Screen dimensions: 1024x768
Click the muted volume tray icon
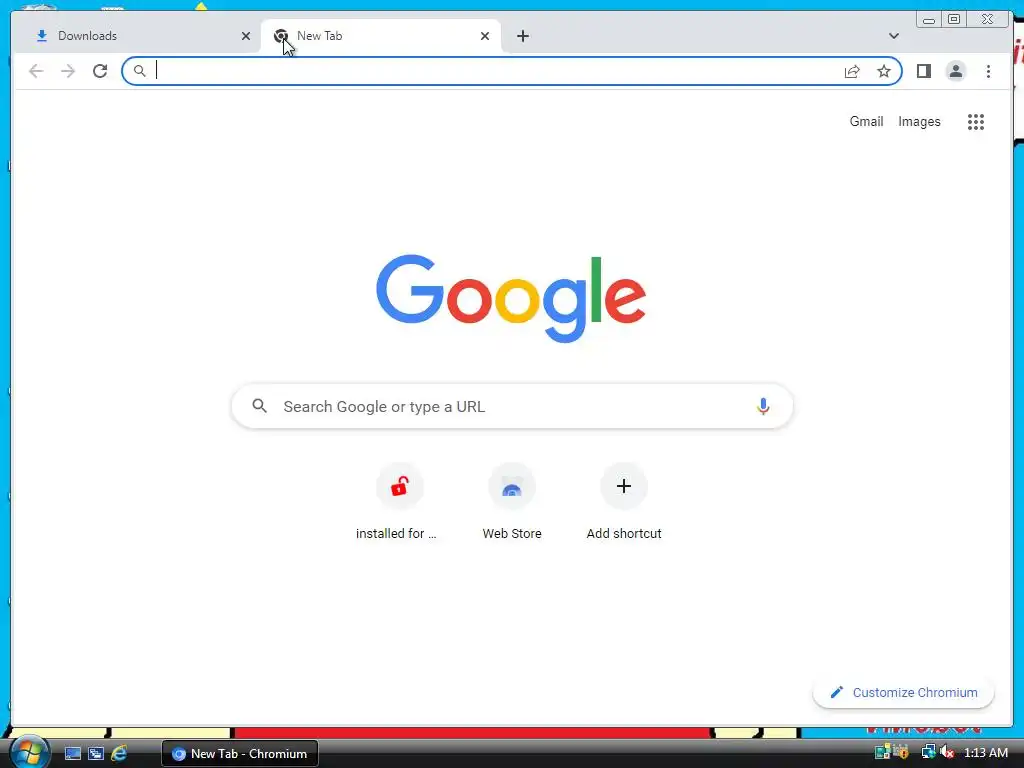pyautogui.click(x=947, y=752)
